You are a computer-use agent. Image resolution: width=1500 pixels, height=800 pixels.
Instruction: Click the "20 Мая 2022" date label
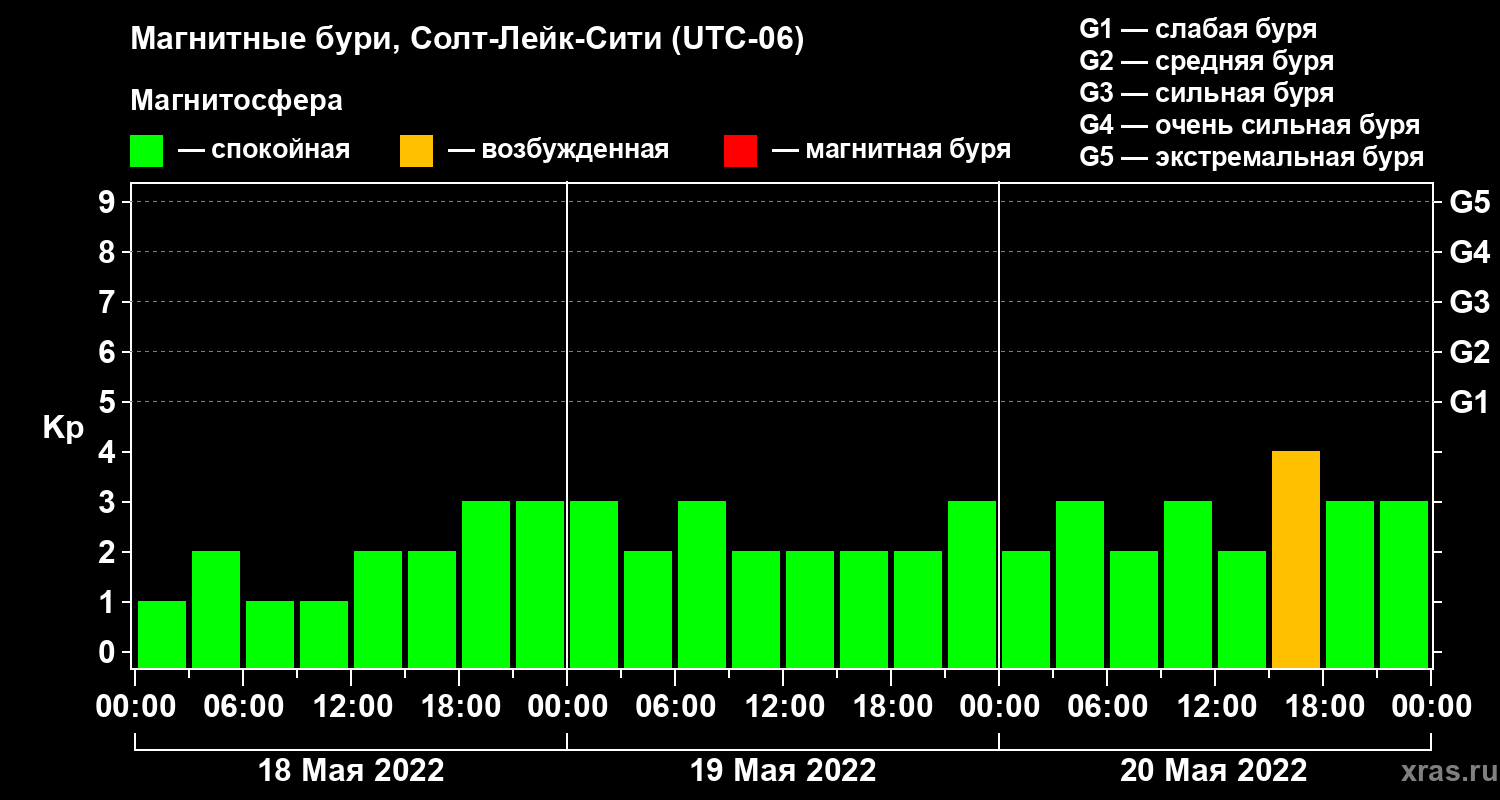pyautogui.click(x=1214, y=770)
